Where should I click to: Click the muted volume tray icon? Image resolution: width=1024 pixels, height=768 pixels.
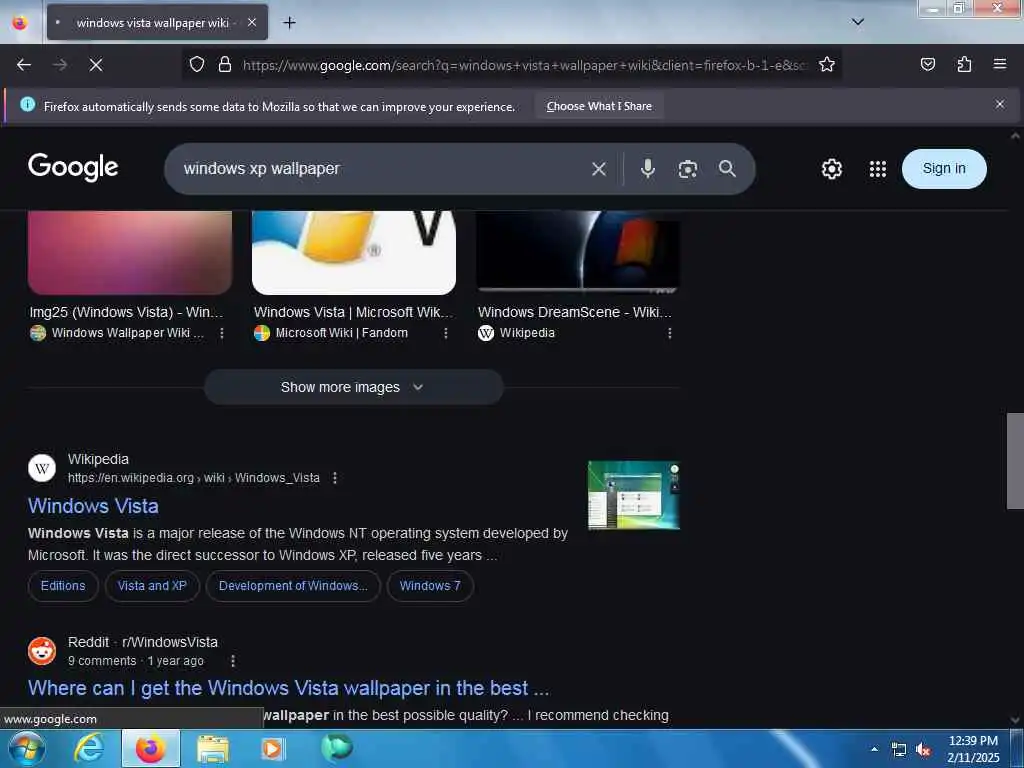(x=923, y=750)
